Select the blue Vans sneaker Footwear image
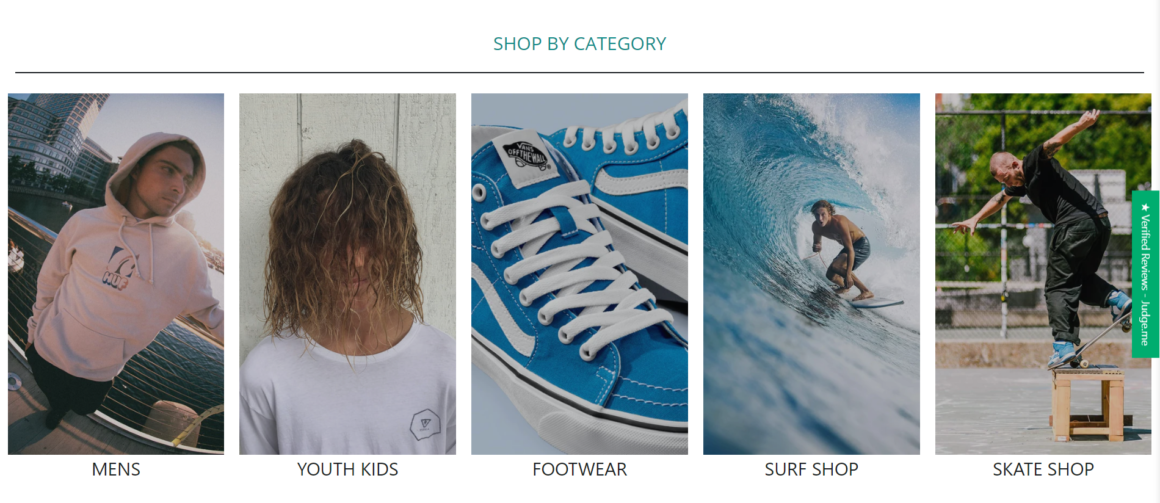The width and height of the screenshot is (1160, 503). click(579, 274)
